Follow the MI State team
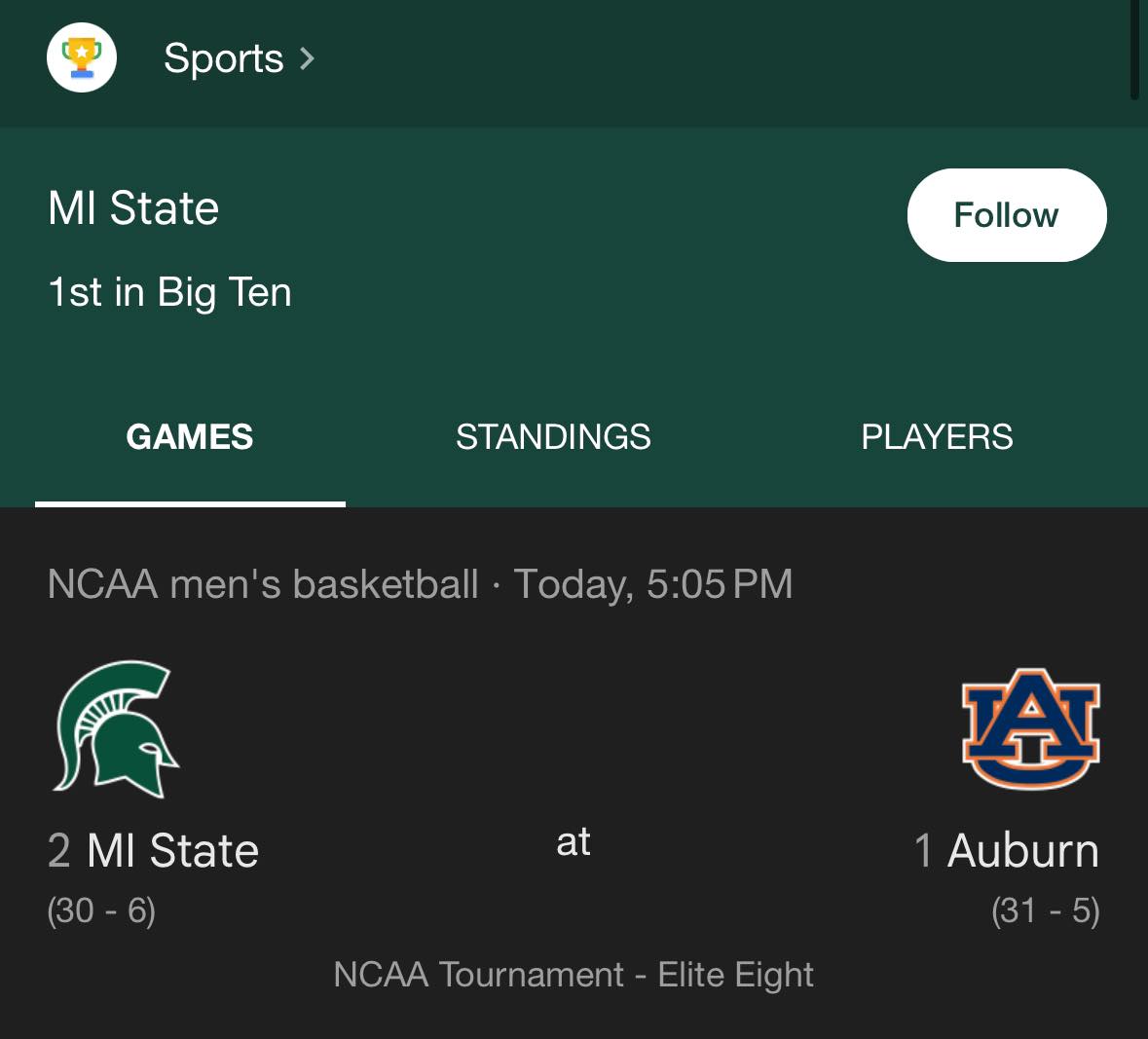Screen dimensions: 1148x1039 (1007, 215)
